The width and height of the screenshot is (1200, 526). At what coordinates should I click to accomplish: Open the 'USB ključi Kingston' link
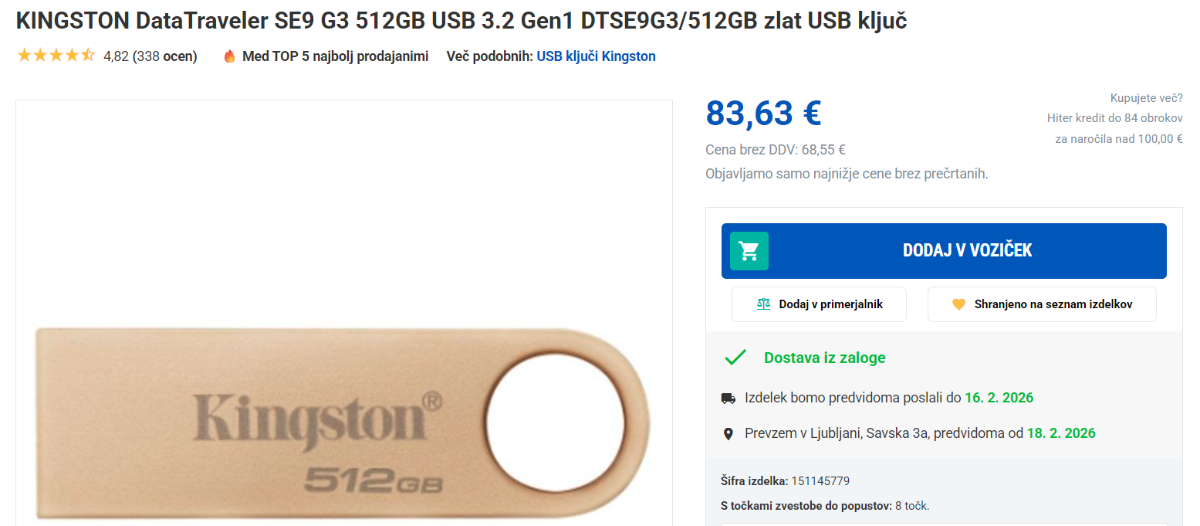(596, 57)
